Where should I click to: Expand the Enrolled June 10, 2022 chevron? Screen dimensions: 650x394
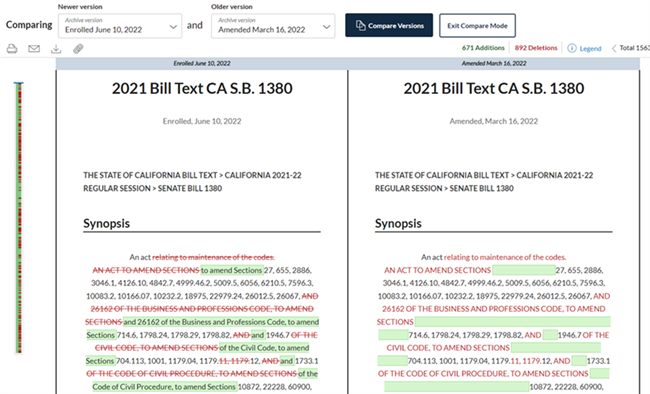173,27
